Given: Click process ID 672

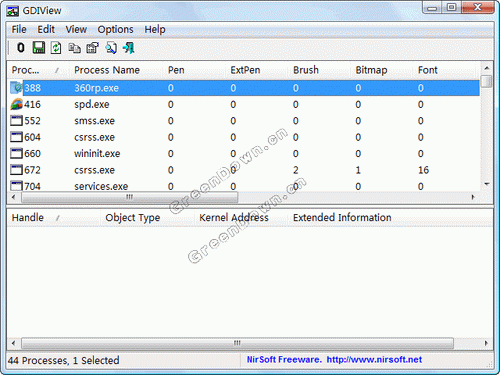Looking at the screenshot, I should pyautogui.click(x=32, y=170).
